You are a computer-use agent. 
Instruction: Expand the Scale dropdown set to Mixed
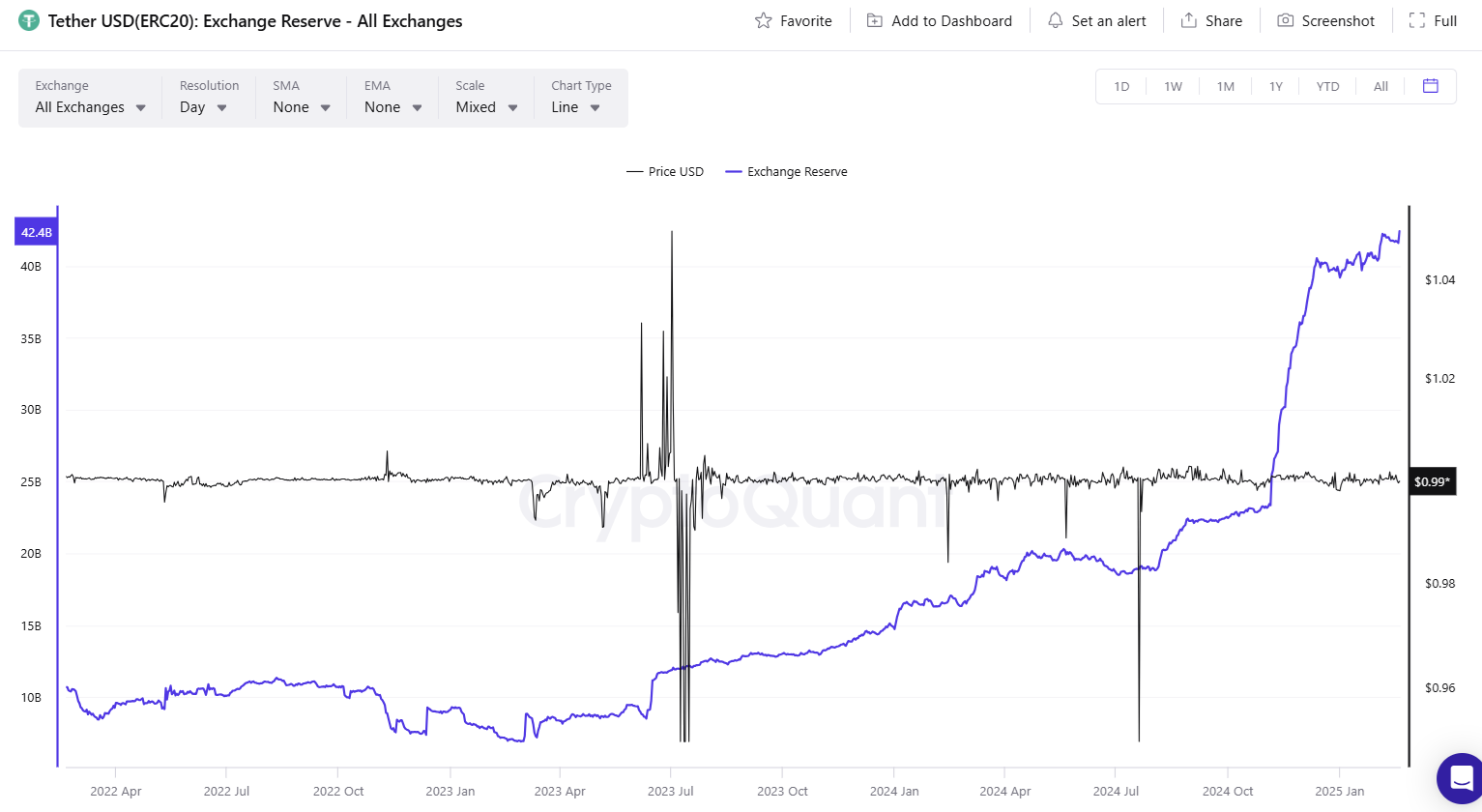click(x=486, y=107)
